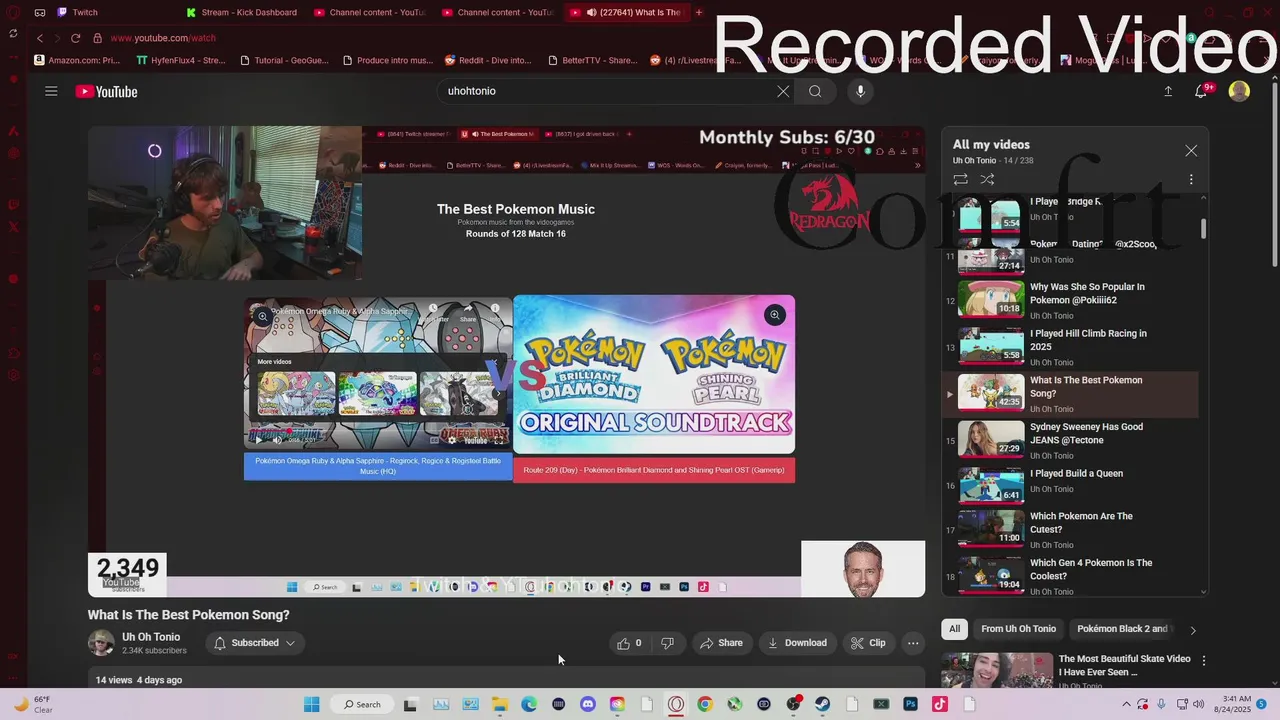The width and height of the screenshot is (1280, 720).
Task: Play Why Was She So Popular In Pokemon
Action: click(1070, 299)
